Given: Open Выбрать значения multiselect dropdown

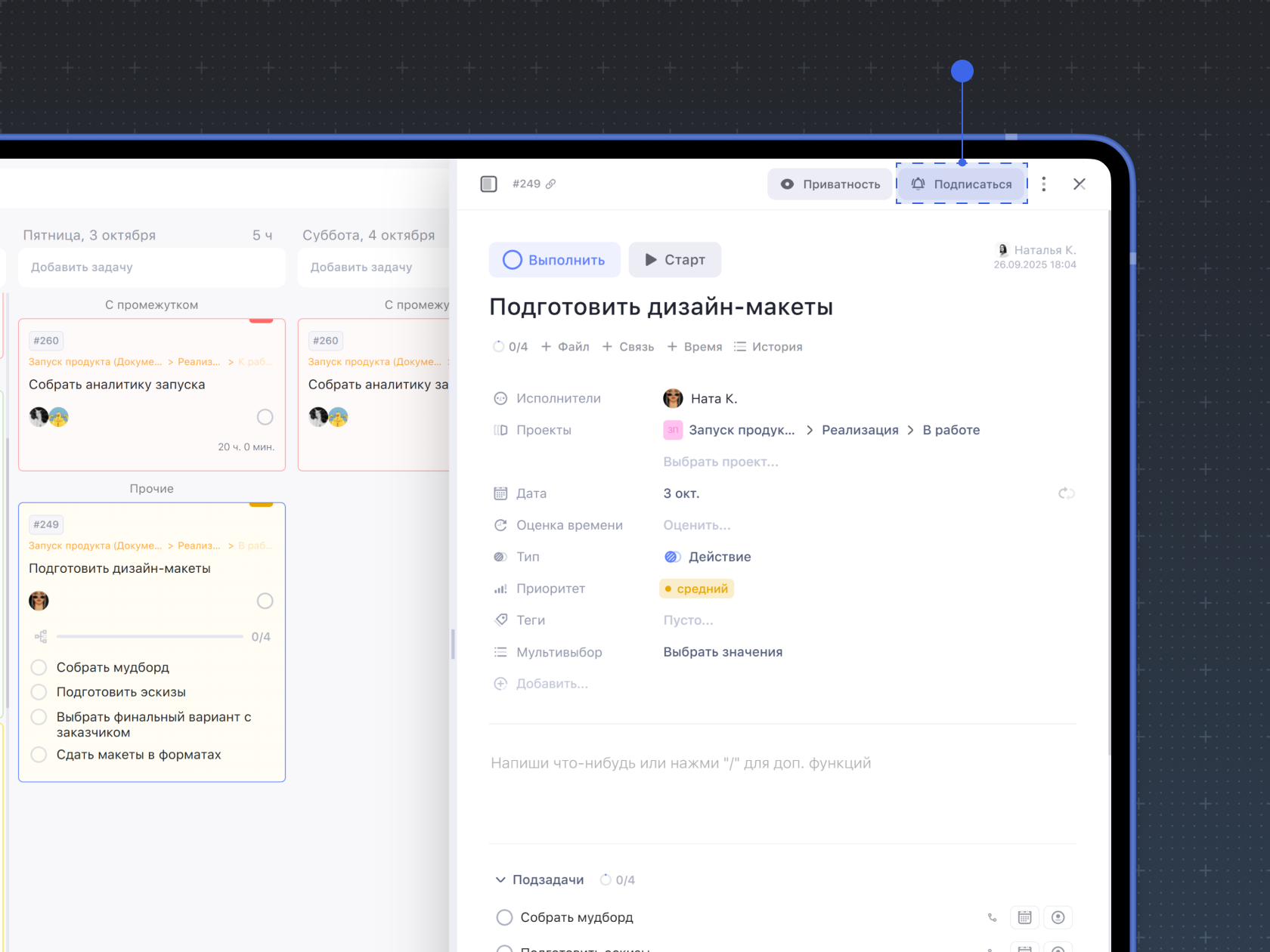Looking at the screenshot, I should 723,652.
